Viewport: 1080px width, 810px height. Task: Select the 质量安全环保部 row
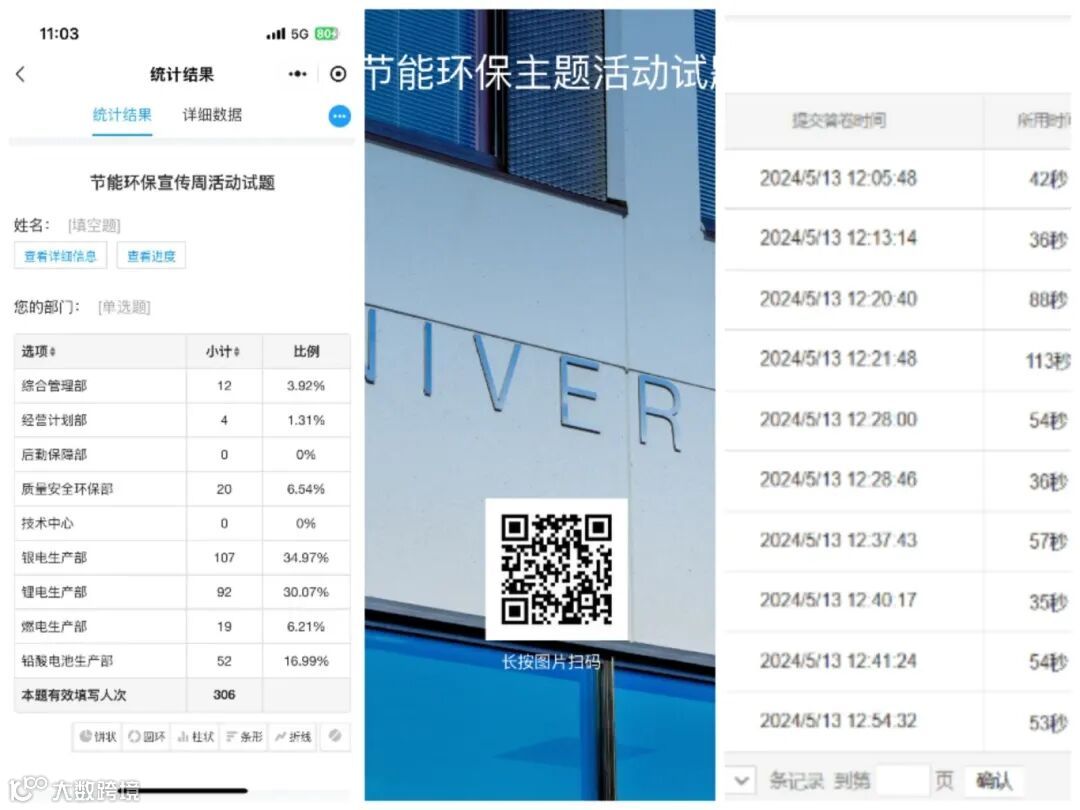[x=183, y=489]
